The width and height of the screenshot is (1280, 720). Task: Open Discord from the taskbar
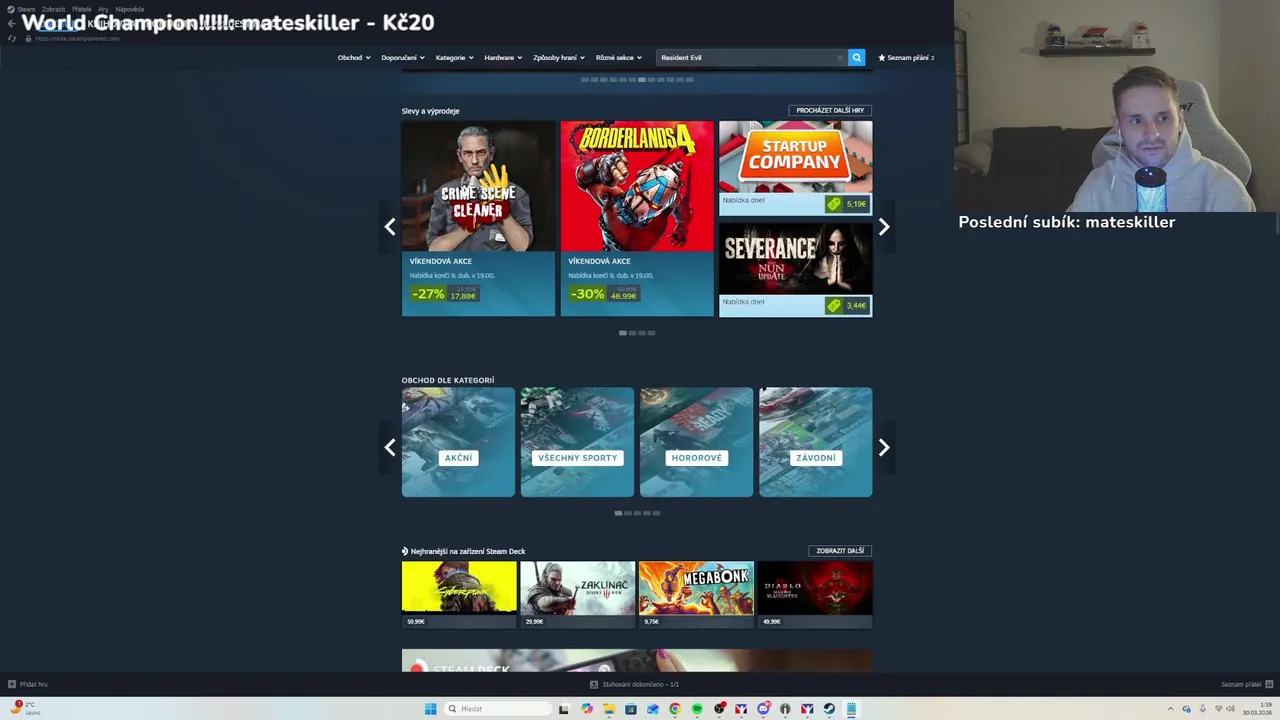[x=763, y=709]
